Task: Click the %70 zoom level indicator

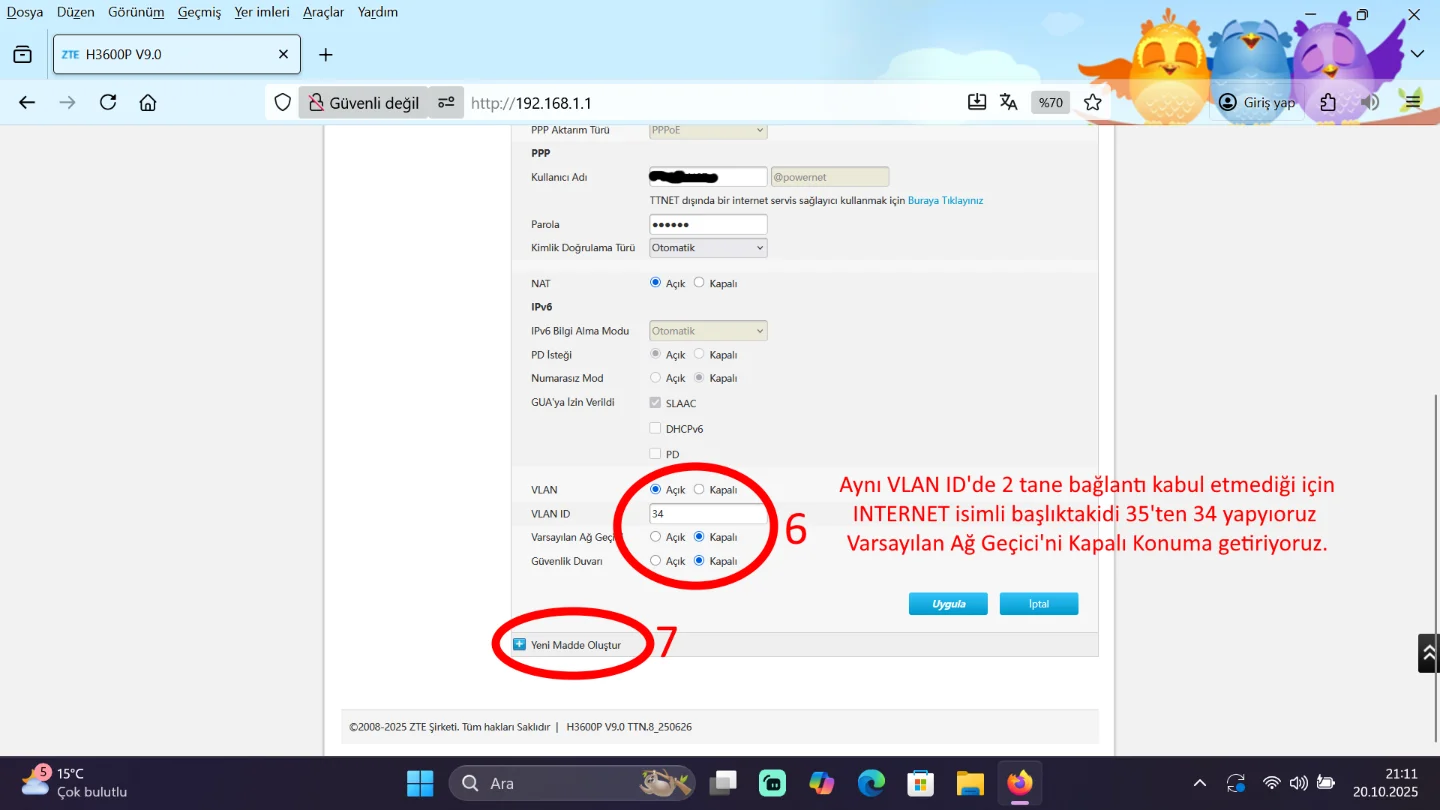Action: point(1051,102)
